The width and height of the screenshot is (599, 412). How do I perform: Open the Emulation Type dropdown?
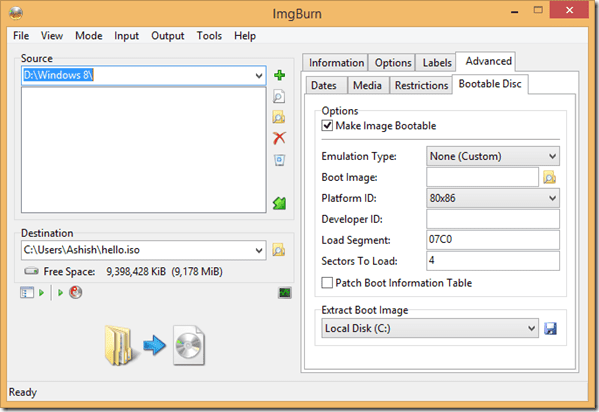click(552, 156)
